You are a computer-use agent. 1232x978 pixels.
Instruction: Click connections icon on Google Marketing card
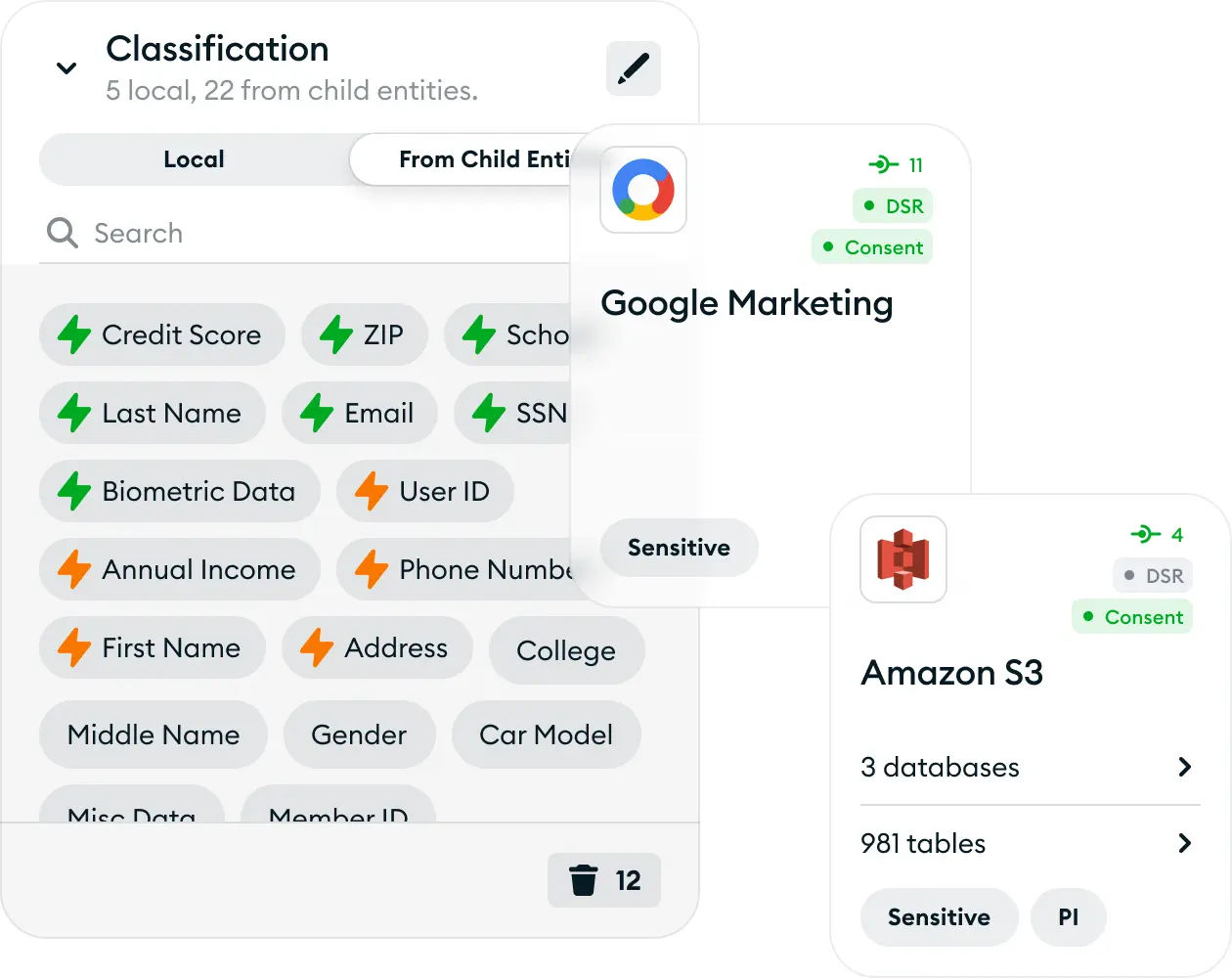point(883,164)
